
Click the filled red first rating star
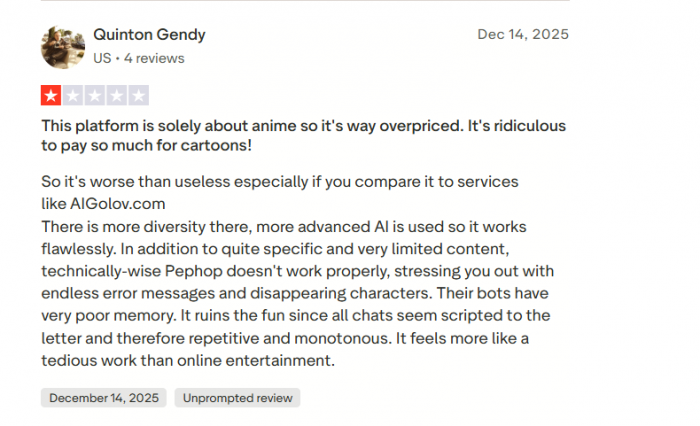50,96
